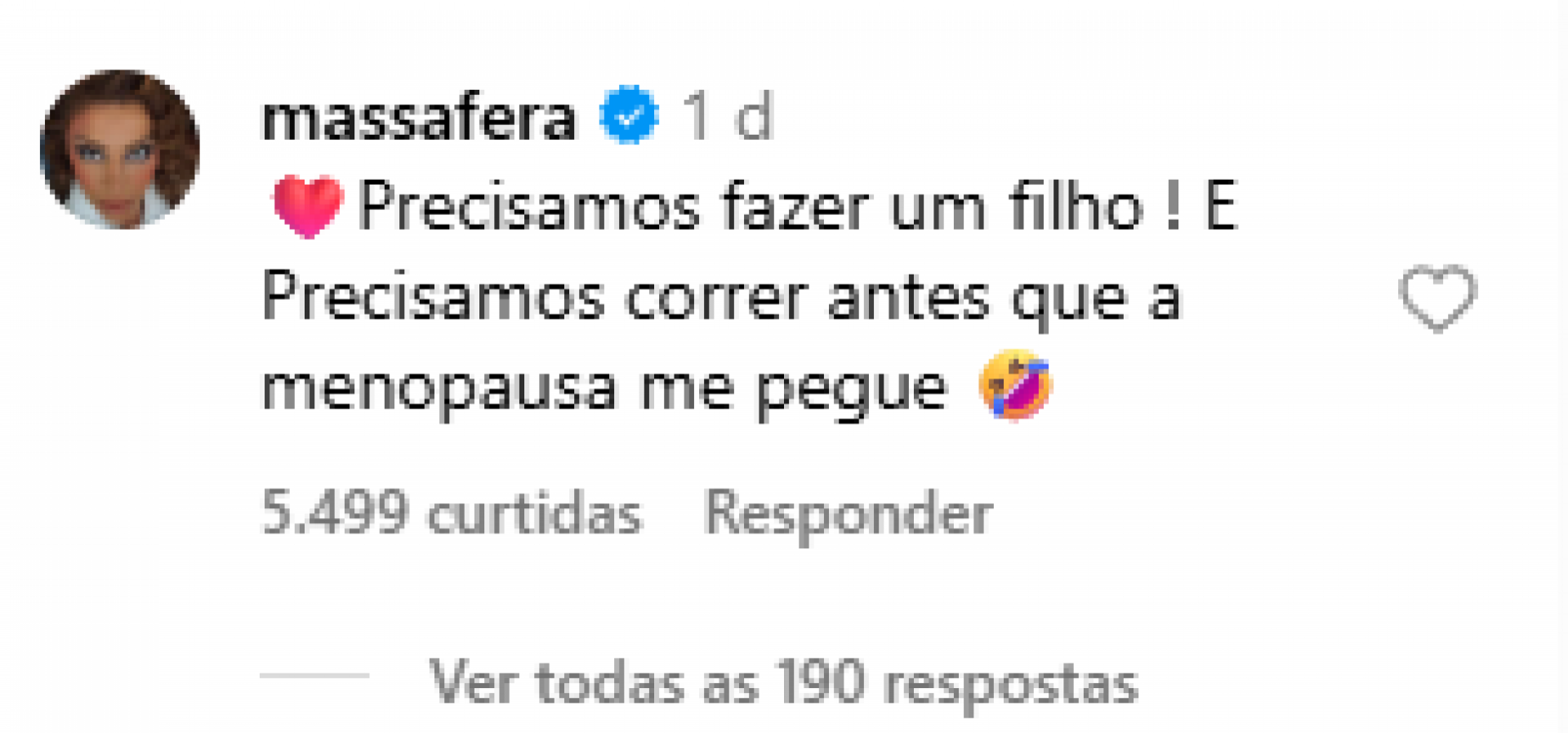Click the word "correr" in the comment
Screen dimensions: 1568x733
click(716, 297)
